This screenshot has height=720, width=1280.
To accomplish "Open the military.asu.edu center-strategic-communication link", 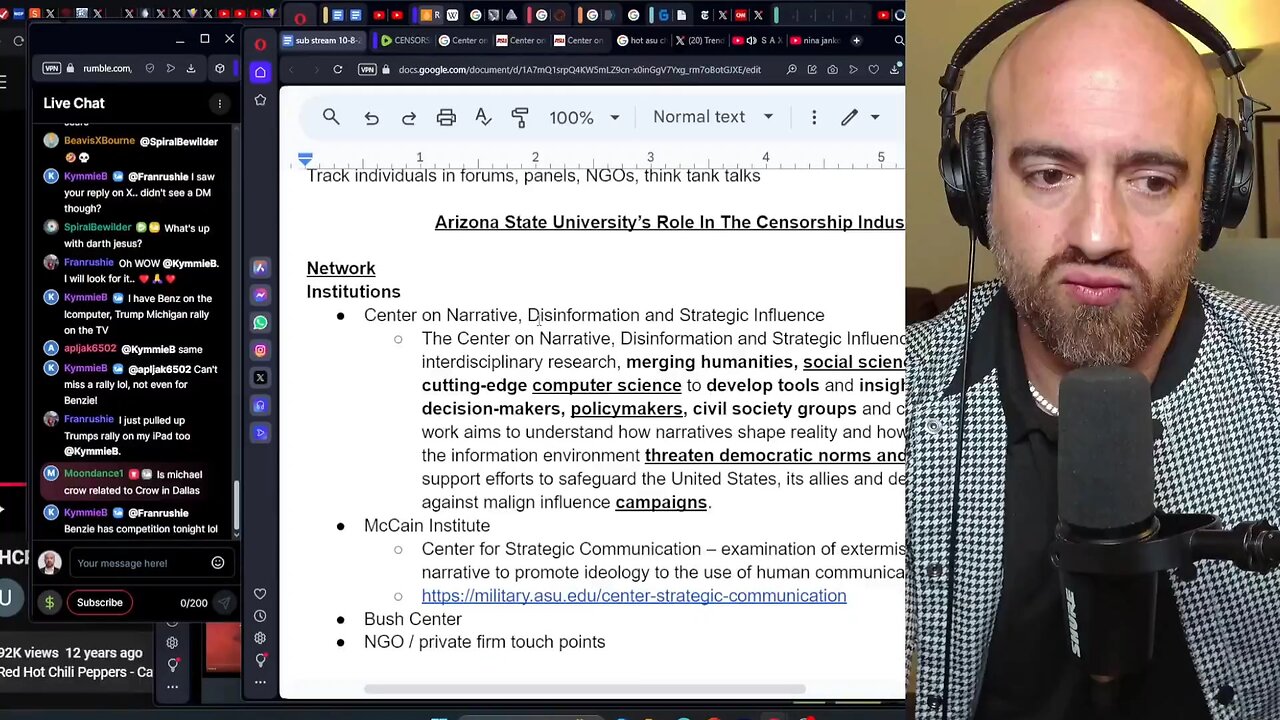I will coord(634,596).
